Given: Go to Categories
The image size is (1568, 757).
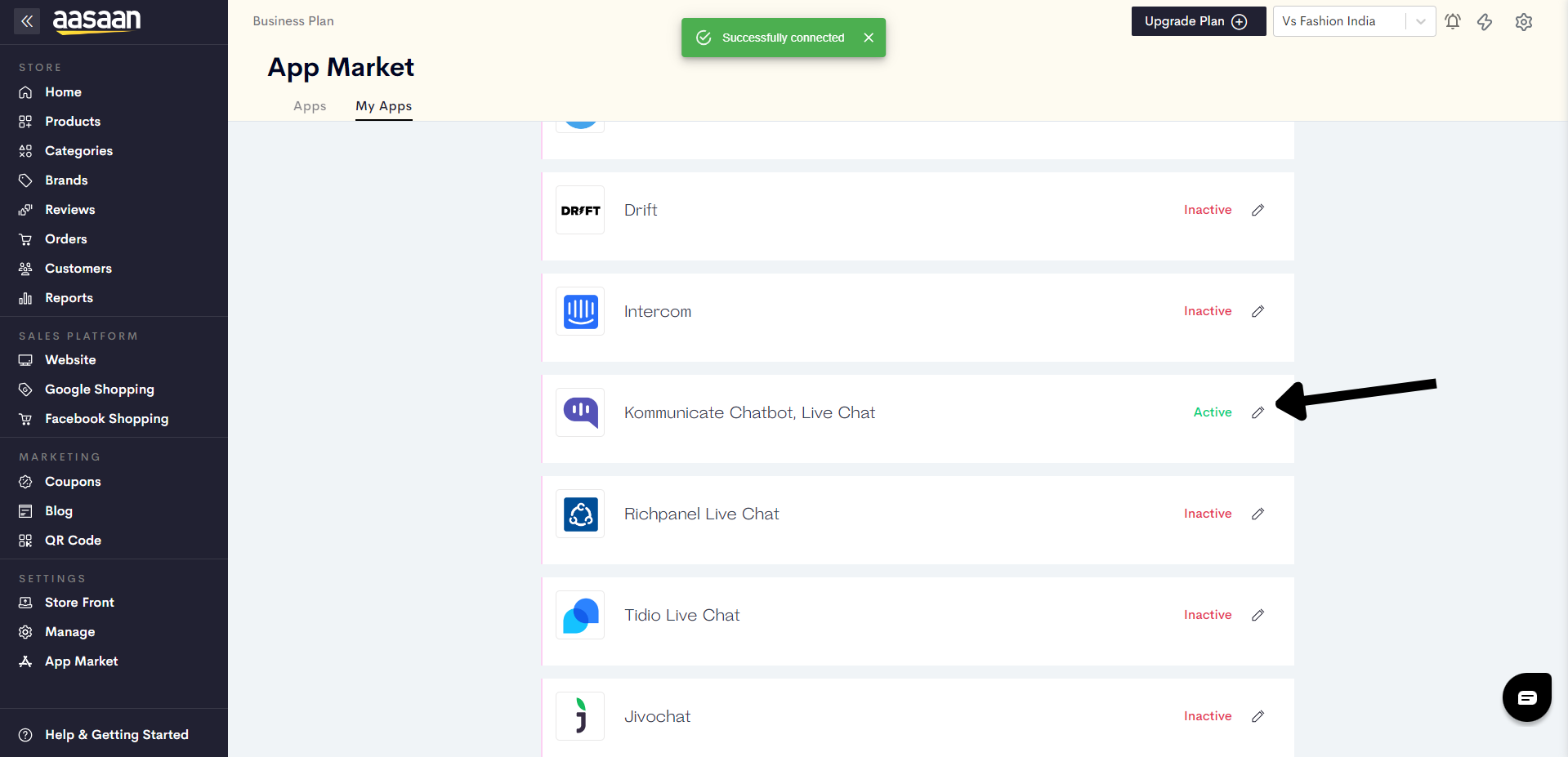Looking at the screenshot, I should click(x=78, y=151).
